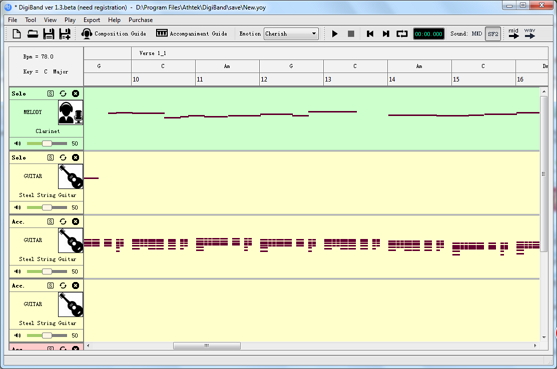
Task: Click the horizontal timeline scrollbar thumb
Action: (x=207, y=346)
